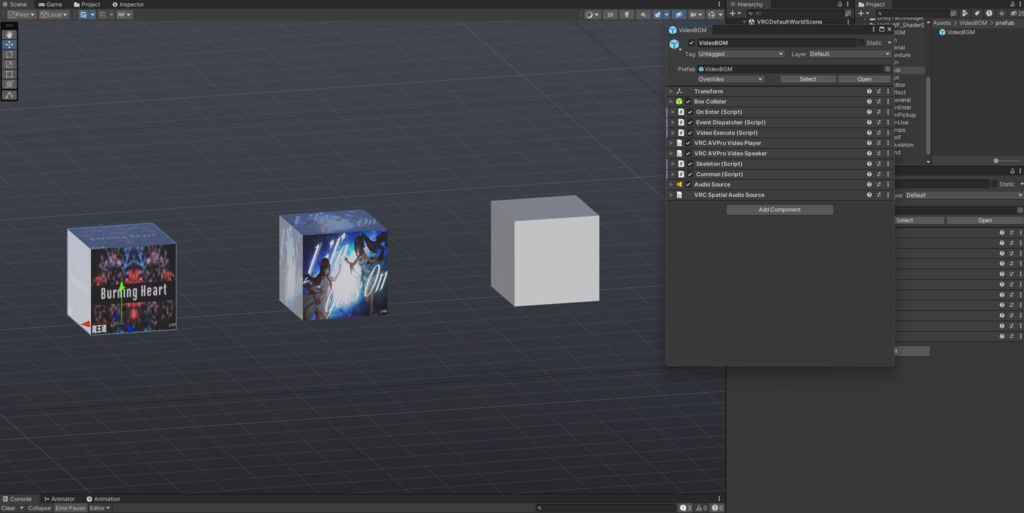Open the Animator tab
This screenshot has height=513, width=1024.
[59, 499]
